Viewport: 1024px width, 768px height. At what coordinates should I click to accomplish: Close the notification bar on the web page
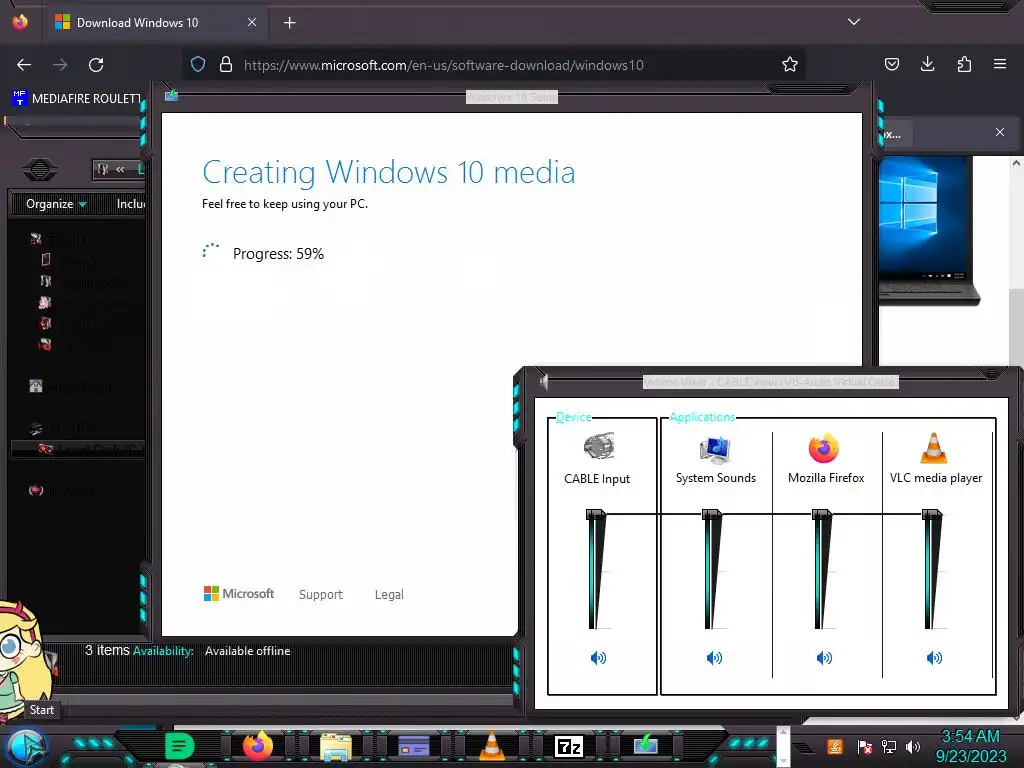[1000, 132]
